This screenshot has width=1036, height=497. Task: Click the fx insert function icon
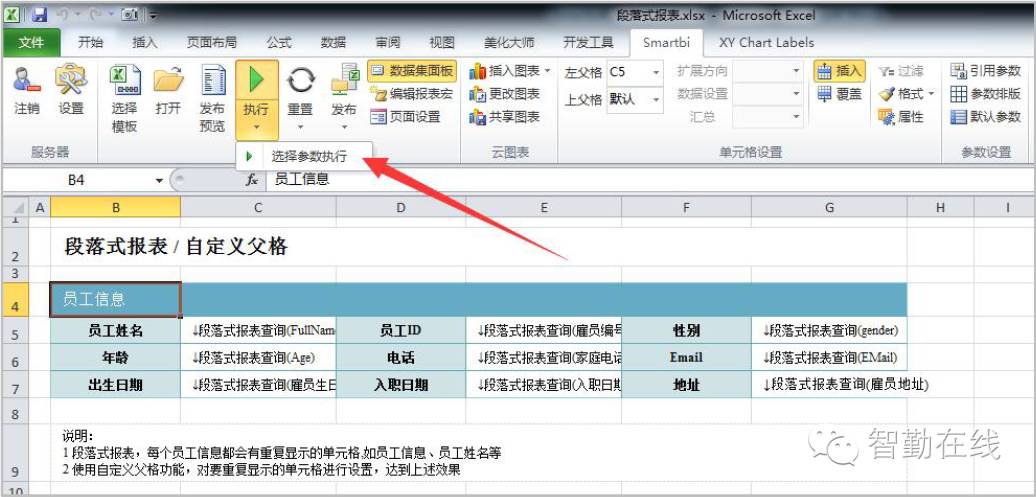[252, 180]
